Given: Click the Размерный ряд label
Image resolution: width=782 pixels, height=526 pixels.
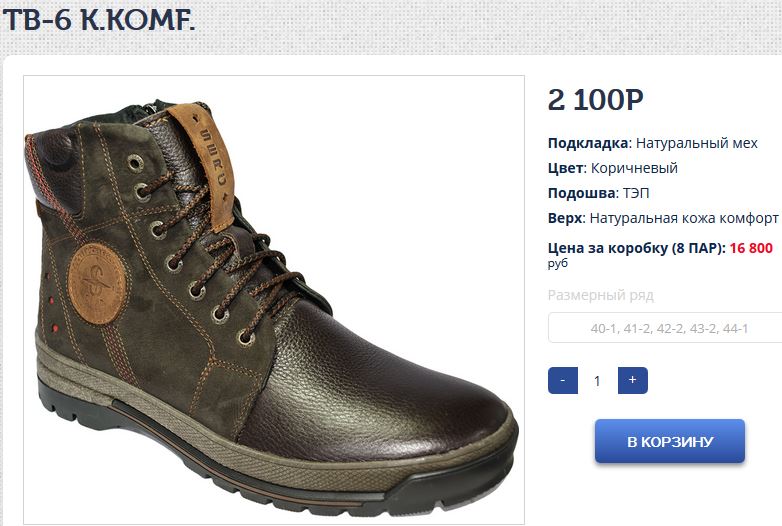Looking at the screenshot, I should (600, 296).
